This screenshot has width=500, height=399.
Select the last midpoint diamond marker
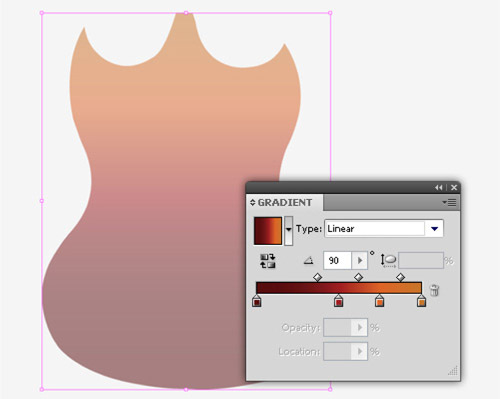[x=400, y=277]
